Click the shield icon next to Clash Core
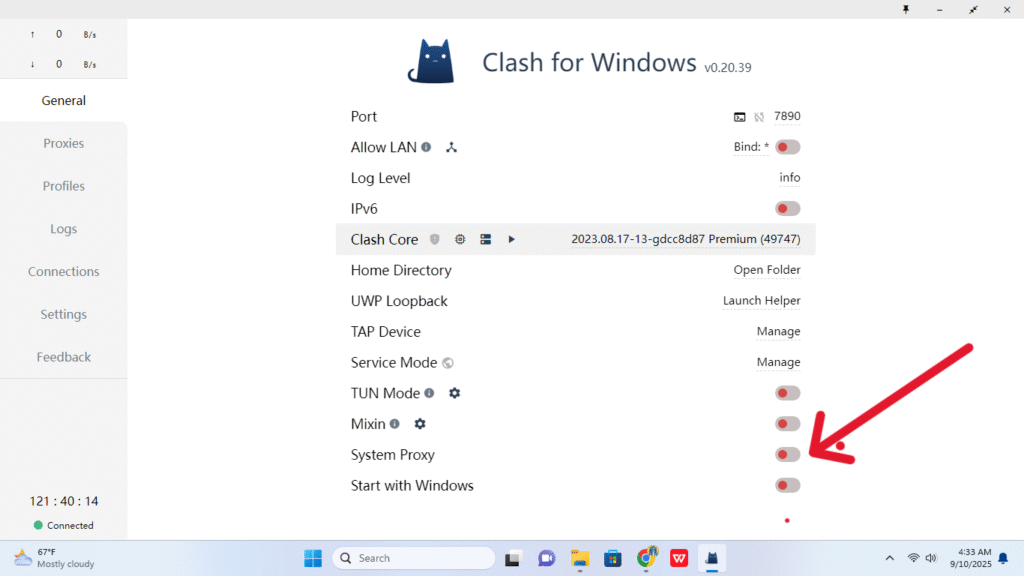Viewport: 1024px width, 576px height. click(434, 240)
